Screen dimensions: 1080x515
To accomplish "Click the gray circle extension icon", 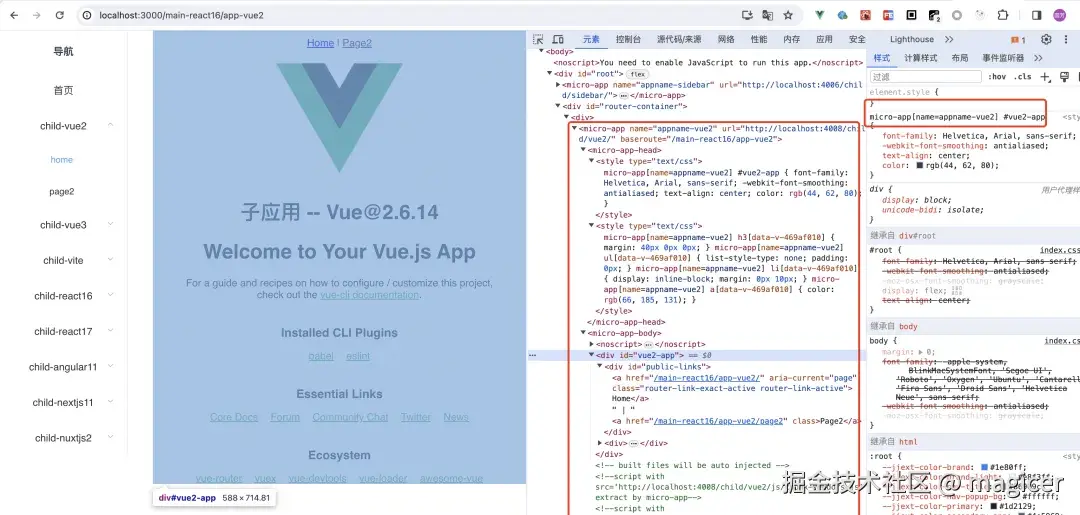I will [x=957, y=15].
